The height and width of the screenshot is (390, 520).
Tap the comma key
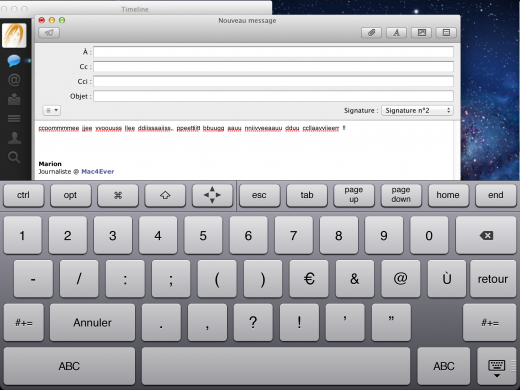click(207, 322)
